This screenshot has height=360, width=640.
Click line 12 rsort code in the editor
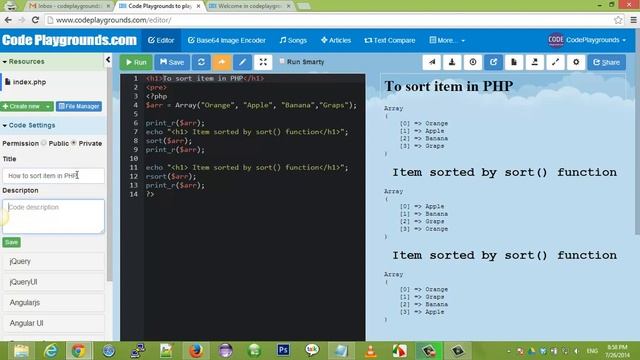pyautogui.click(x=171, y=176)
